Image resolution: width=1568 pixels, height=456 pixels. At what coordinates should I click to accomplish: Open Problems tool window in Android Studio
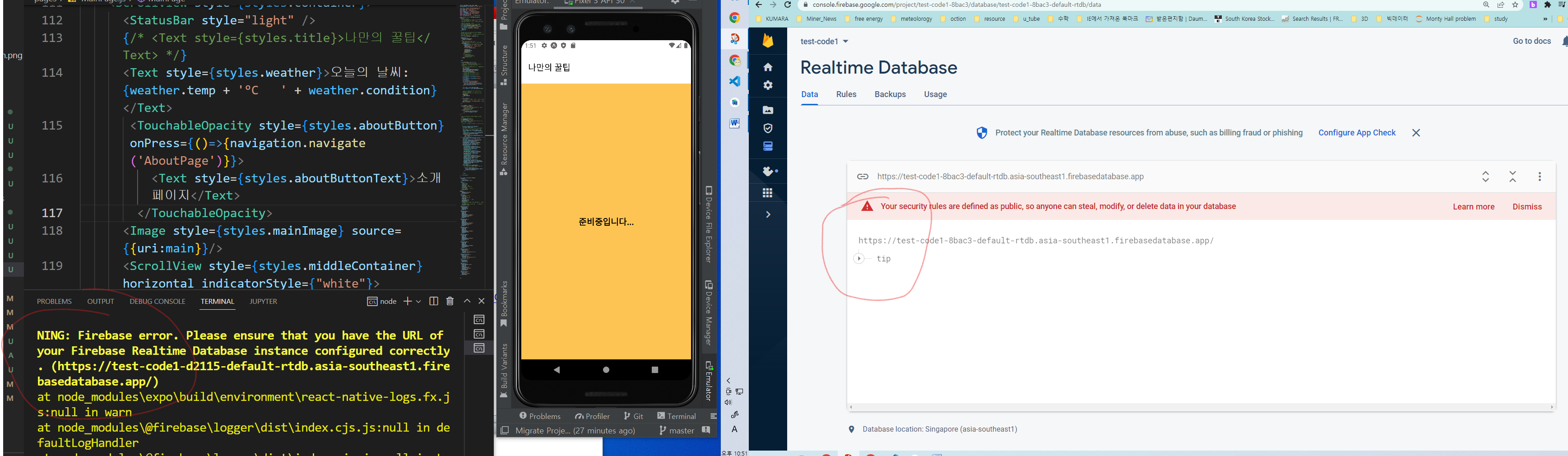pyautogui.click(x=539, y=416)
